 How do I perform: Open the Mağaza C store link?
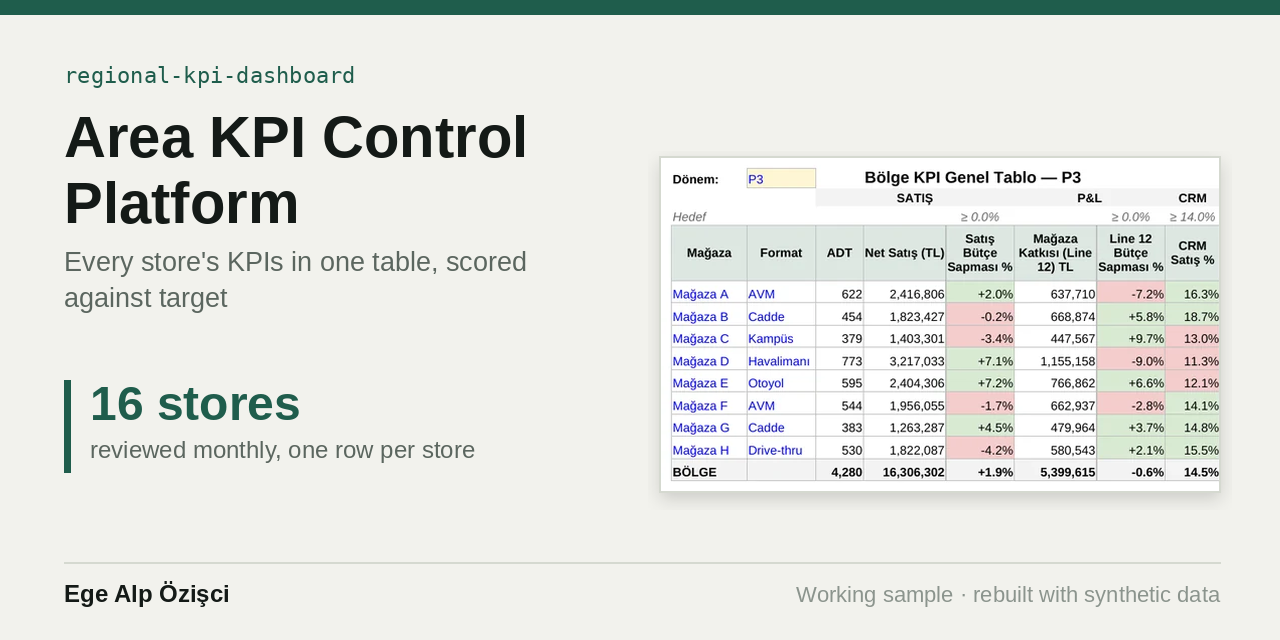point(701,339)
